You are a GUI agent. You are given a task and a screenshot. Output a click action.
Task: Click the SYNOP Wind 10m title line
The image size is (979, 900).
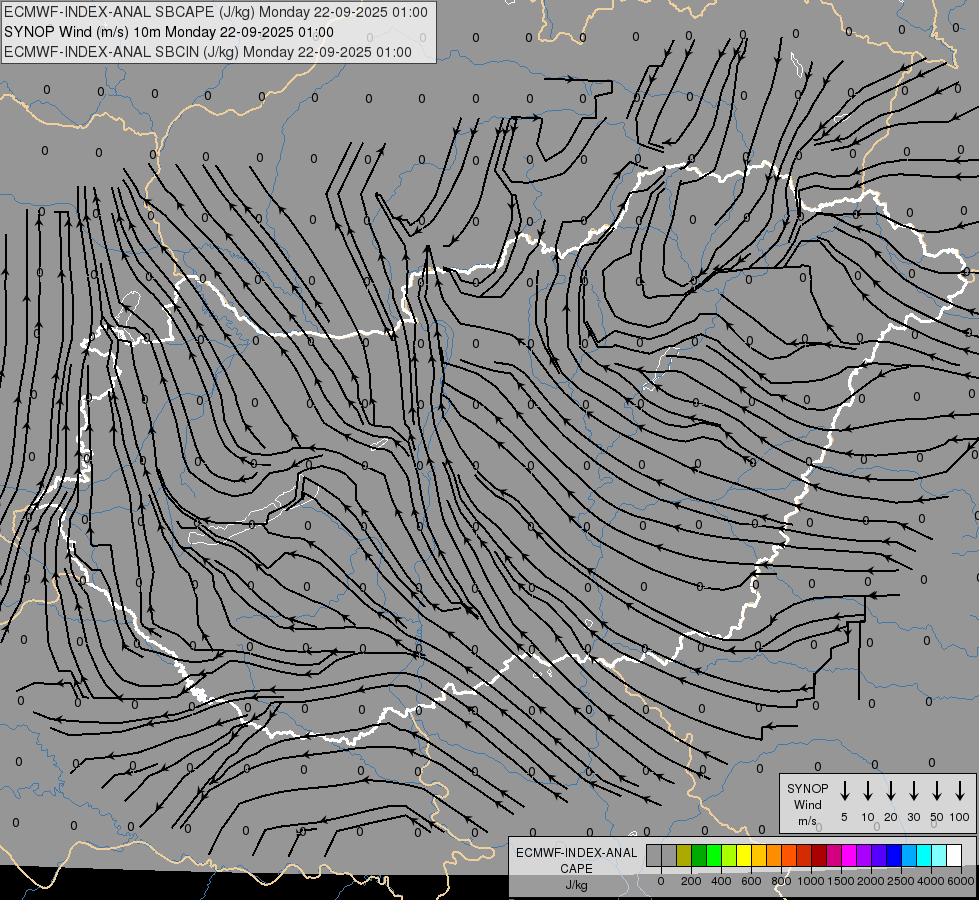coord(169,32)
